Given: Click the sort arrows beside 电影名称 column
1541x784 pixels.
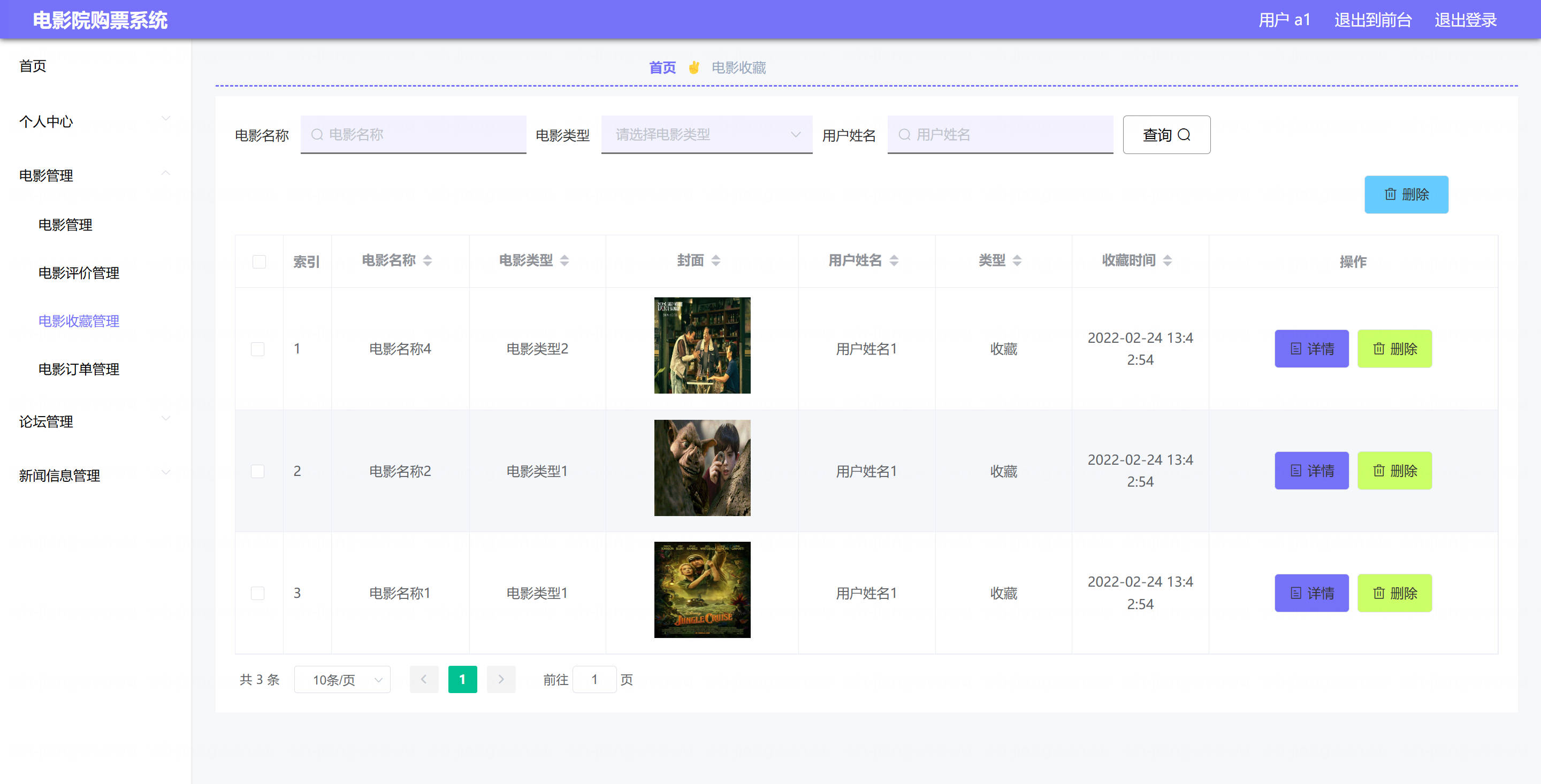Looking at the screenshot, I should point(427,261).
